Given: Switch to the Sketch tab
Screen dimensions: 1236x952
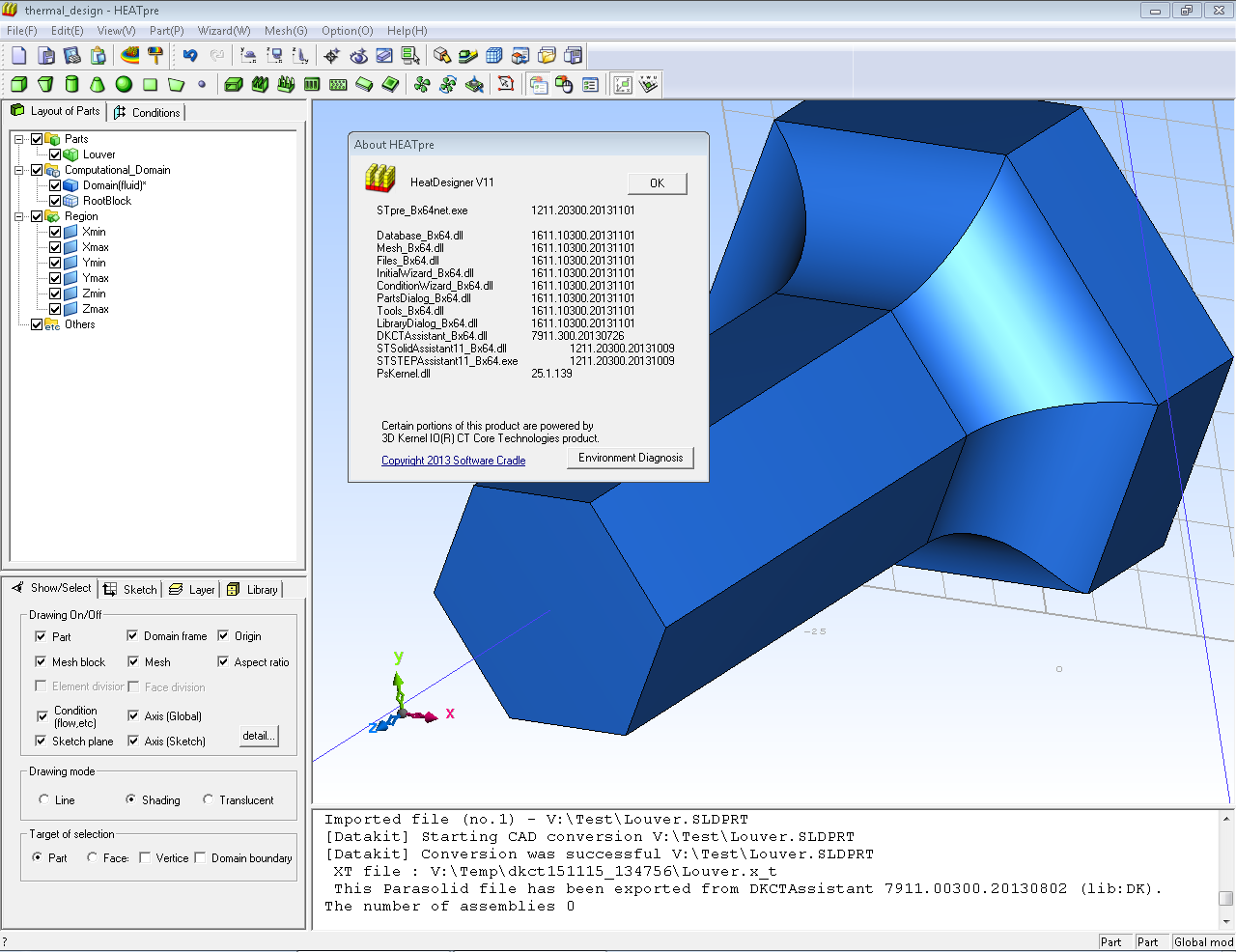Looking at the screenshot, I should pyautogui.click(x=130, y=589).
